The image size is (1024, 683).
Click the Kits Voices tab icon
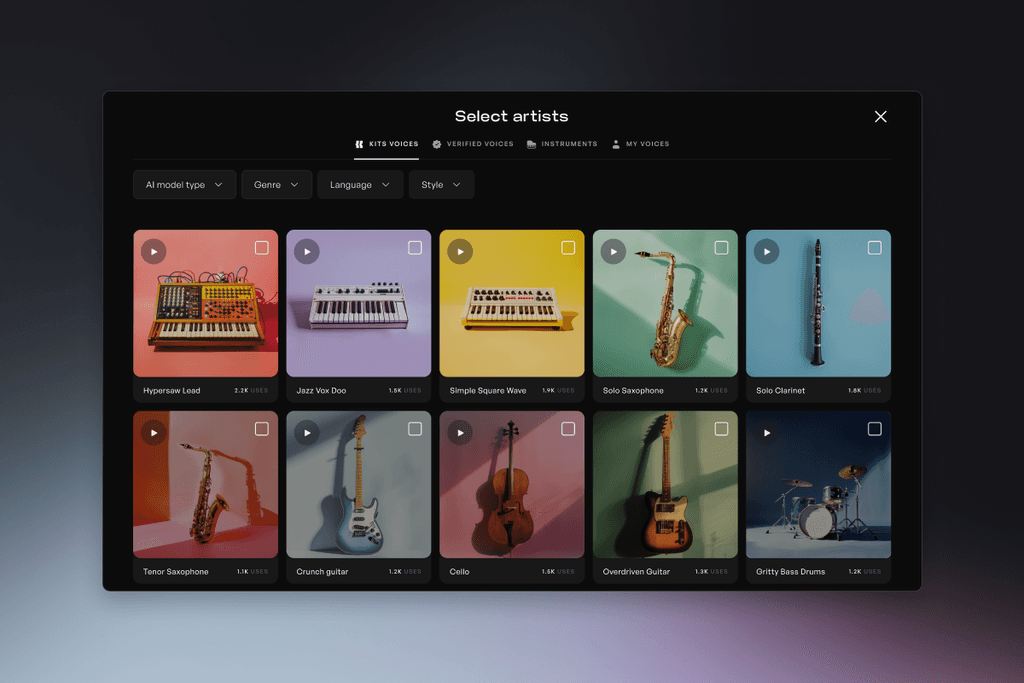pyautogui.click(x=359, y=144)
